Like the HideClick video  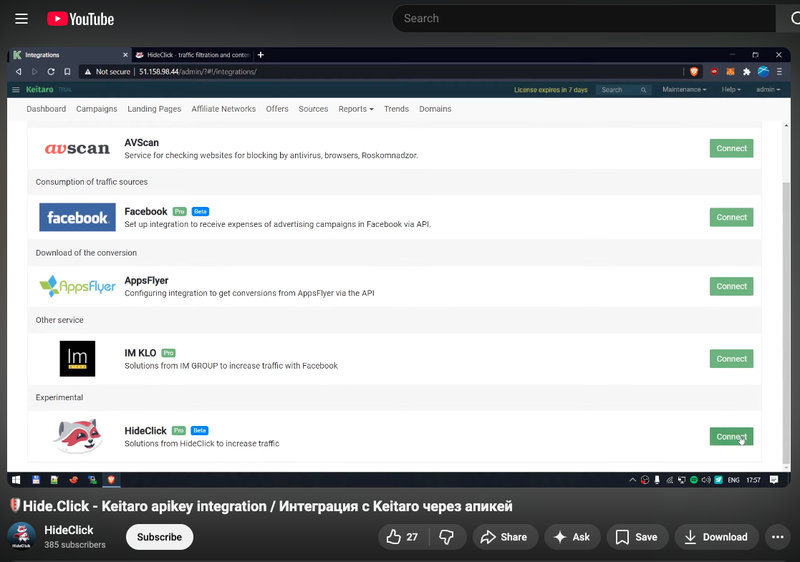click(403, 537)
